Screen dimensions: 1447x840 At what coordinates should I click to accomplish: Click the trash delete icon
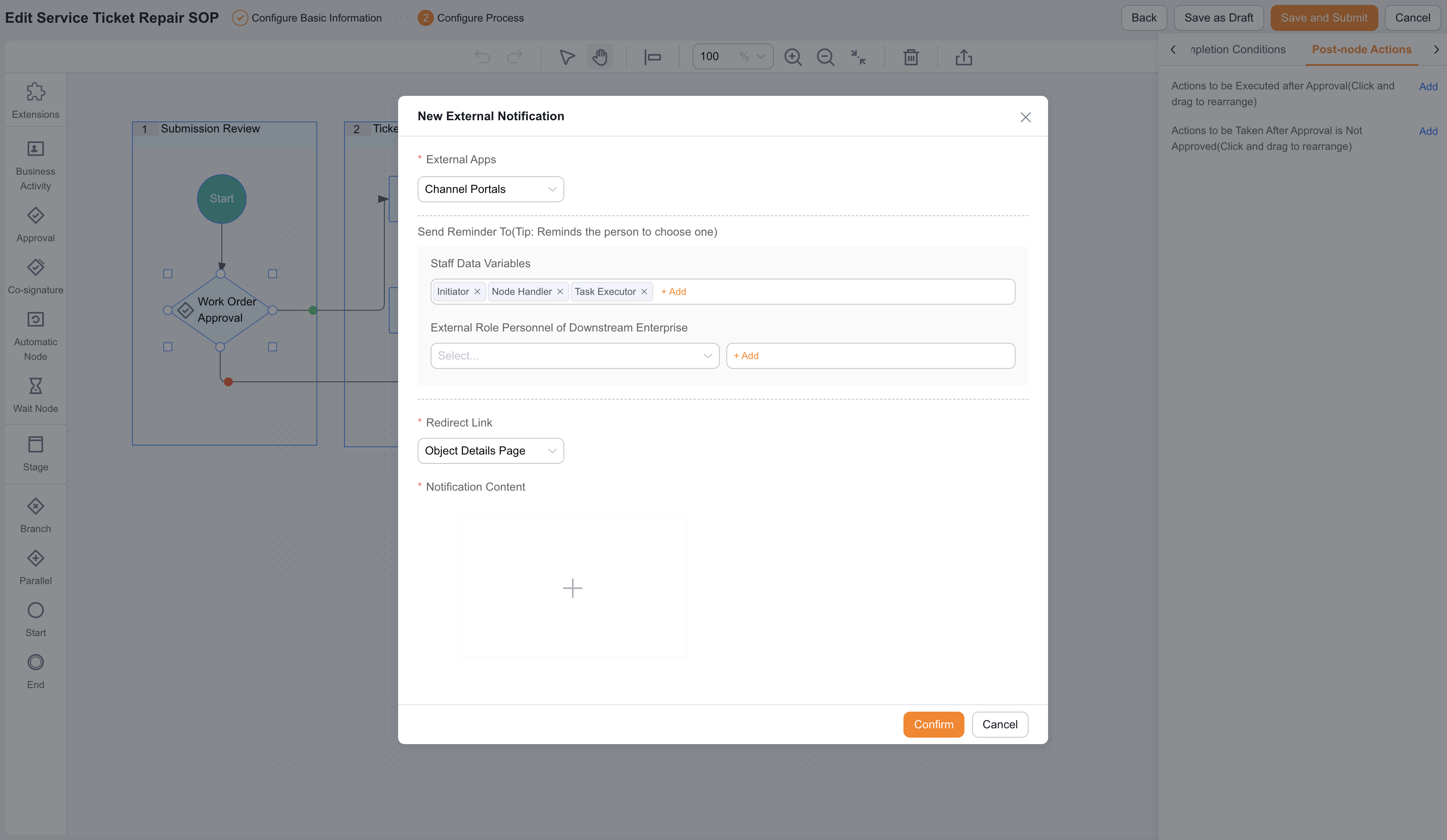click(911, 56)
